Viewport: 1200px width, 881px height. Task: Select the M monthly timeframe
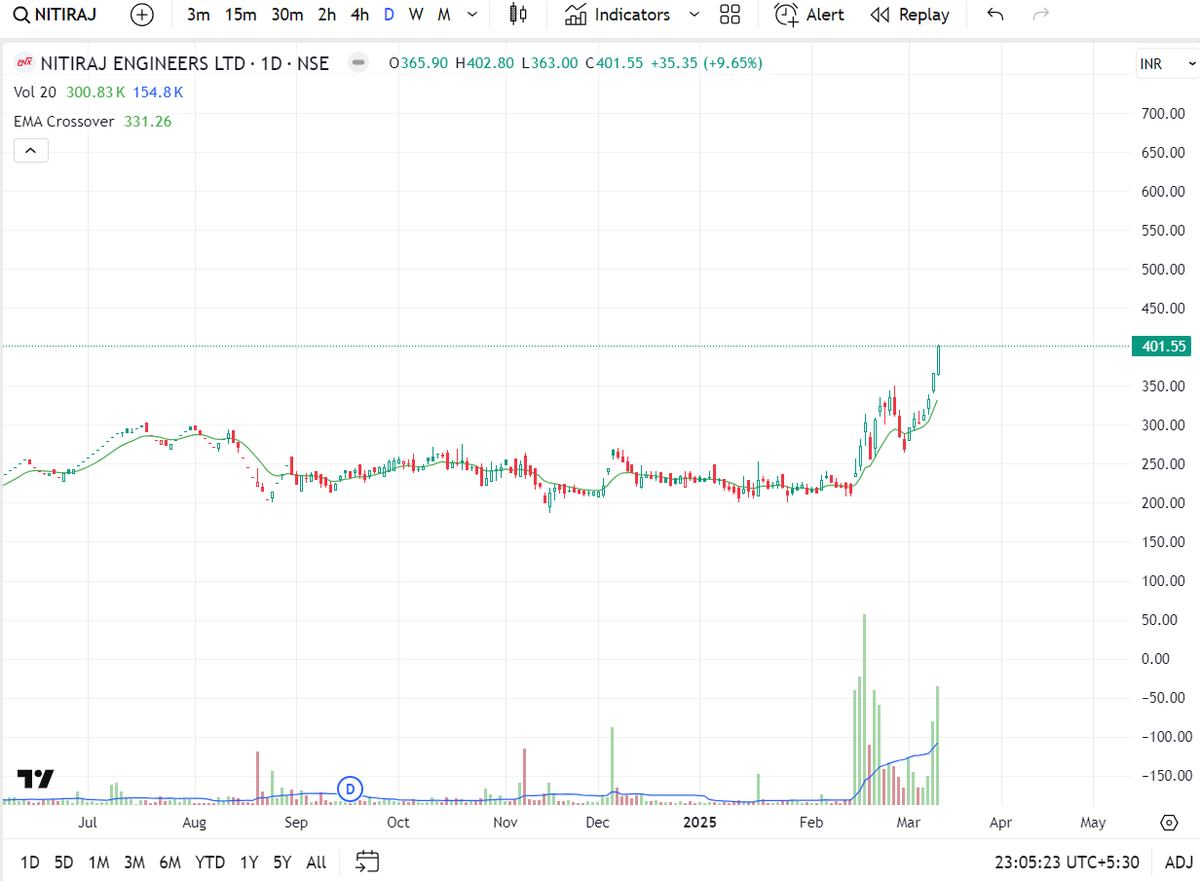443,15
